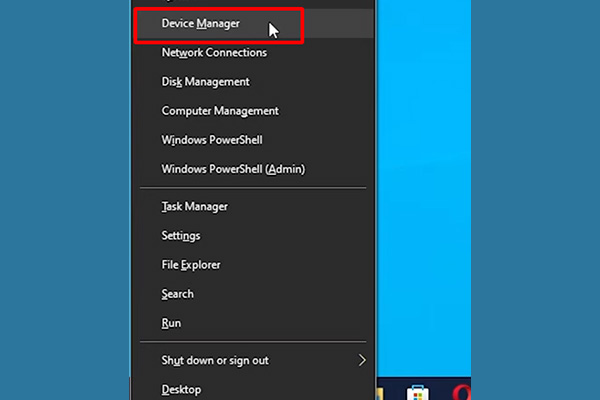Select Network Connections
This screenshot has width=600, height=400.
pyautogui.click(x=253, y=53)
